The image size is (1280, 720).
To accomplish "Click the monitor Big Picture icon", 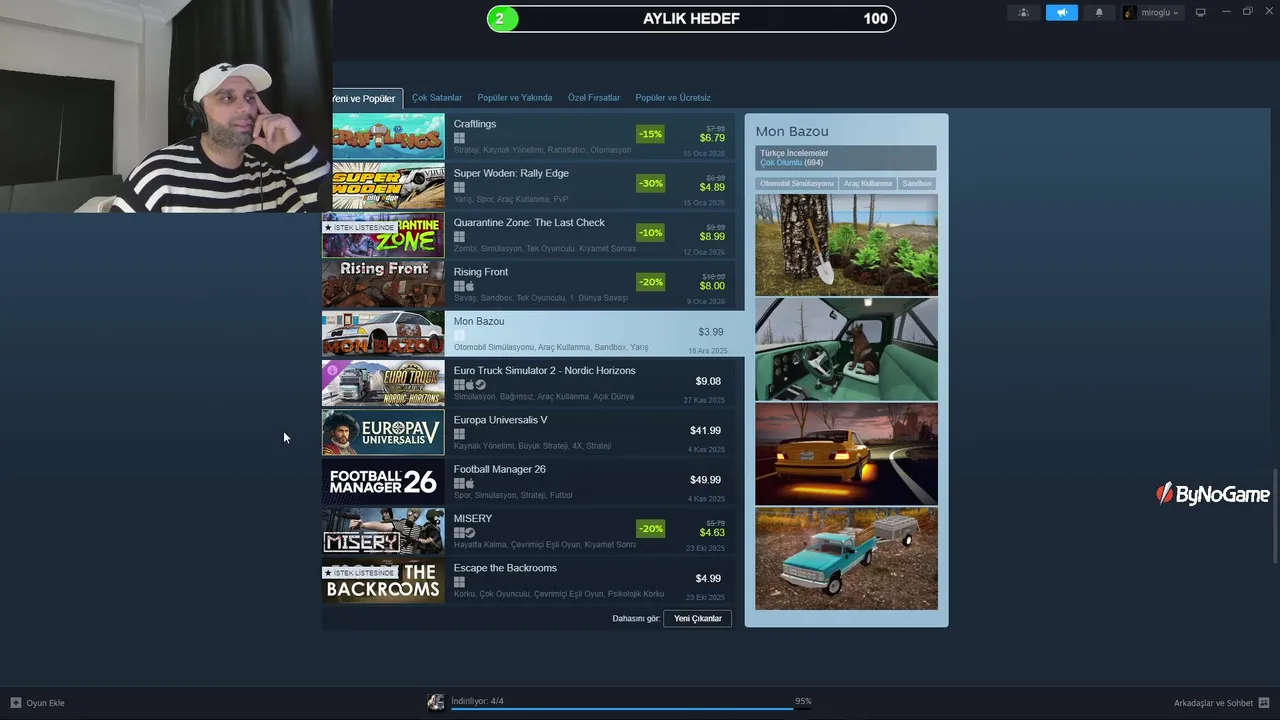I will coord(1201,13).
